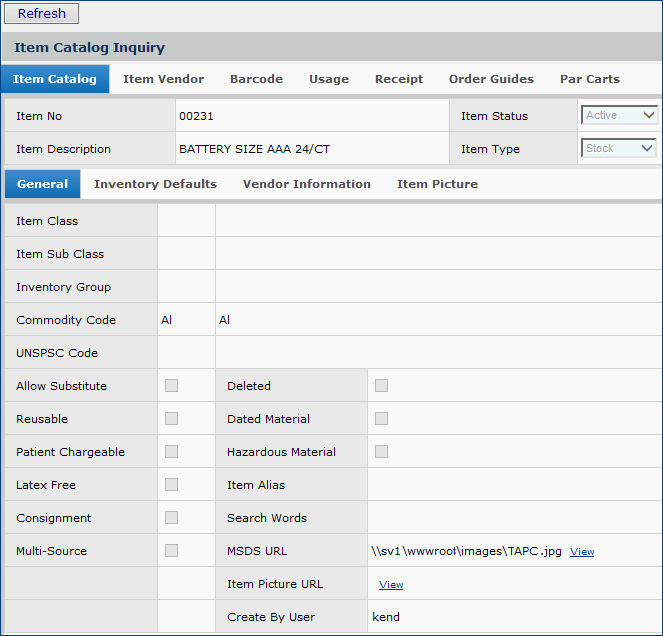
Task: Expand the Item Type dropdown
Action: 619,149
